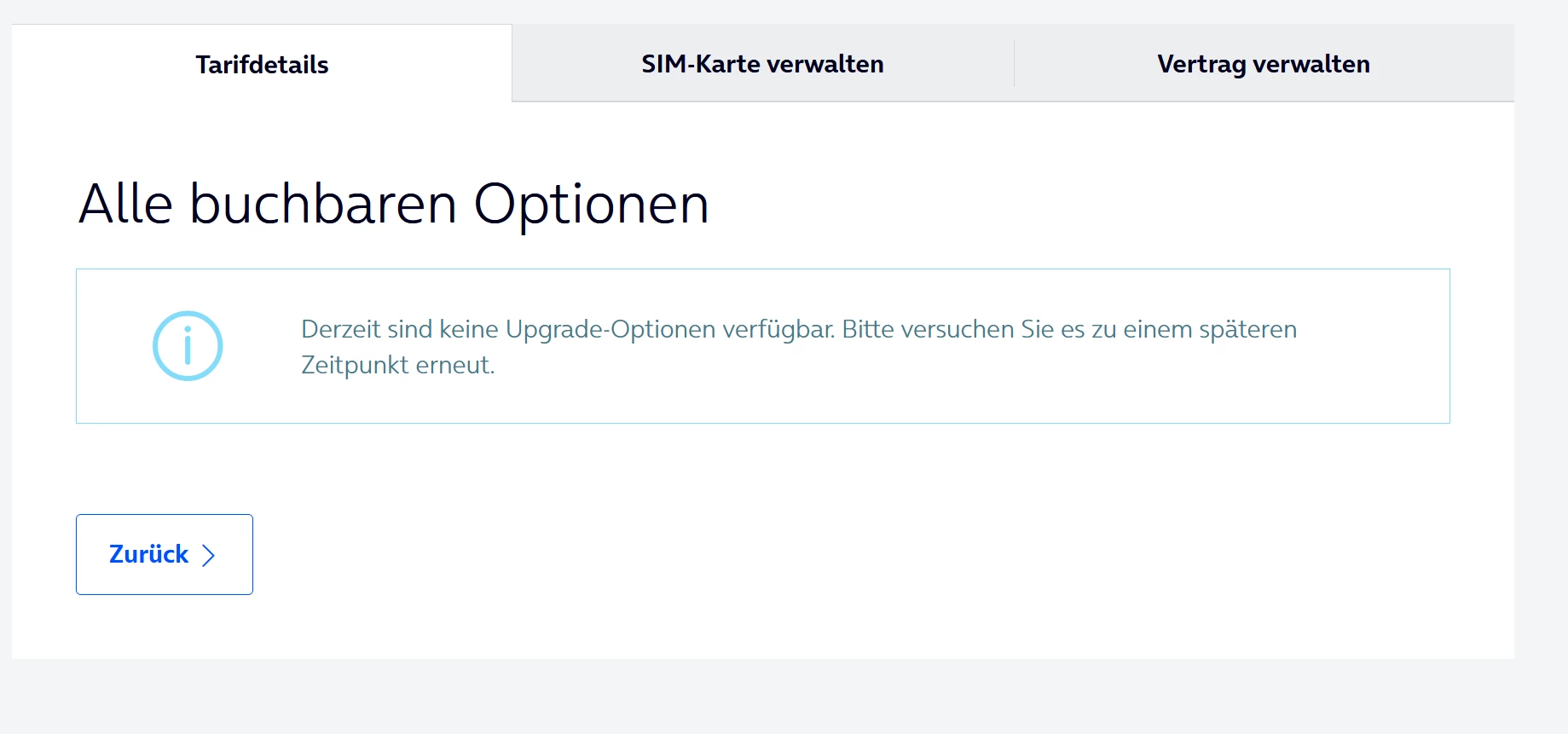
Task: Click the Alle buchbaren Optionen heading
Action: coord(393,205)
